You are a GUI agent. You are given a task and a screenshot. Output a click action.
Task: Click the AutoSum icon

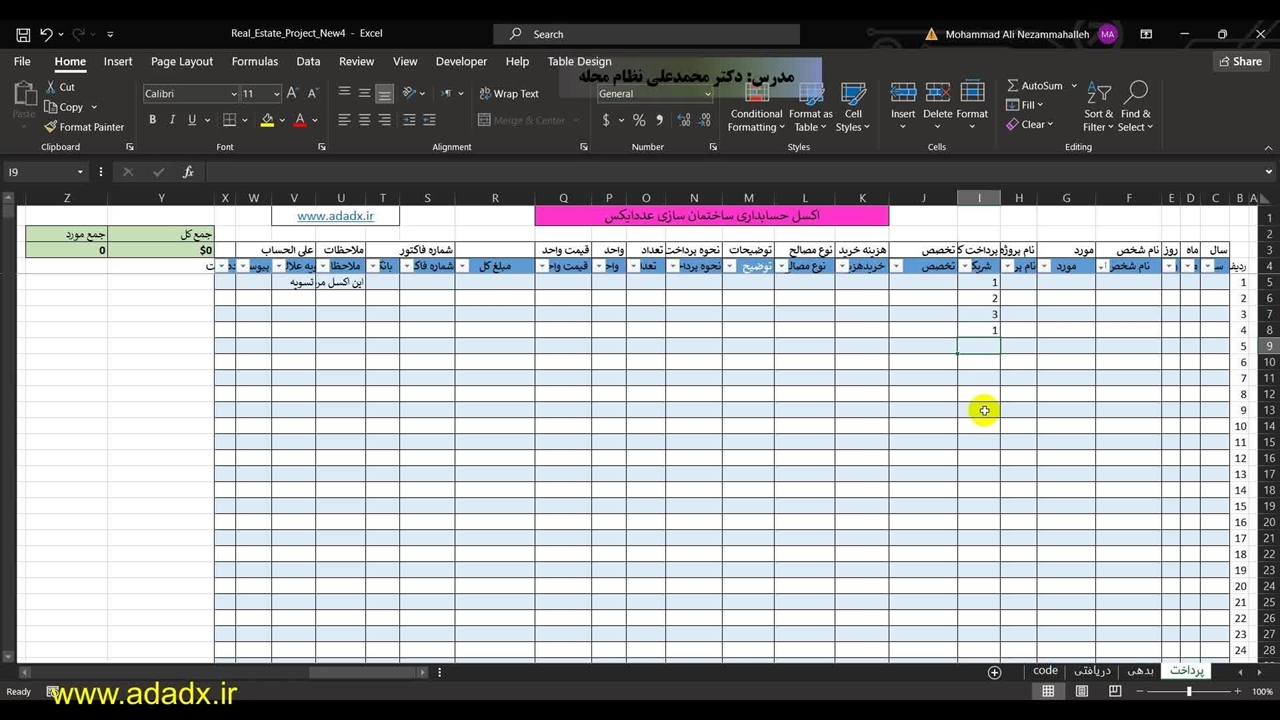[x=1013, y=86]
